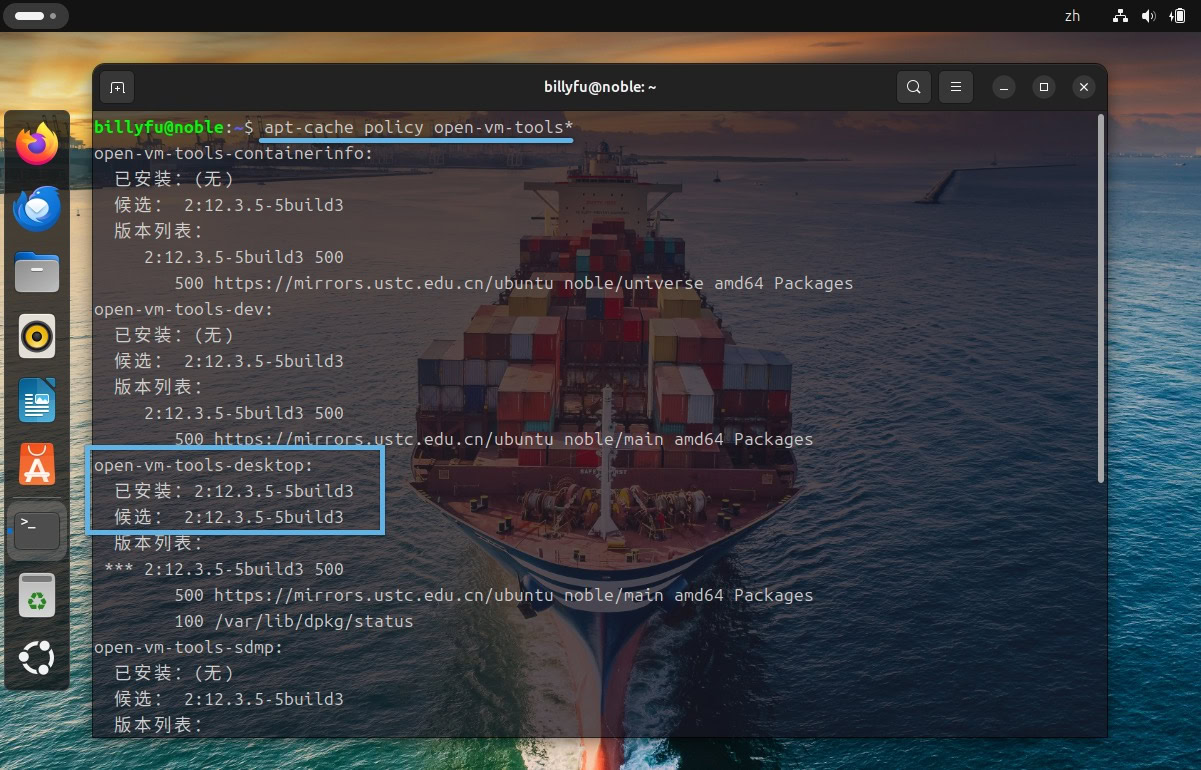1201x770 pixels.
Task: Mute system volume via speaker icon
Action: click(1148, 16)
